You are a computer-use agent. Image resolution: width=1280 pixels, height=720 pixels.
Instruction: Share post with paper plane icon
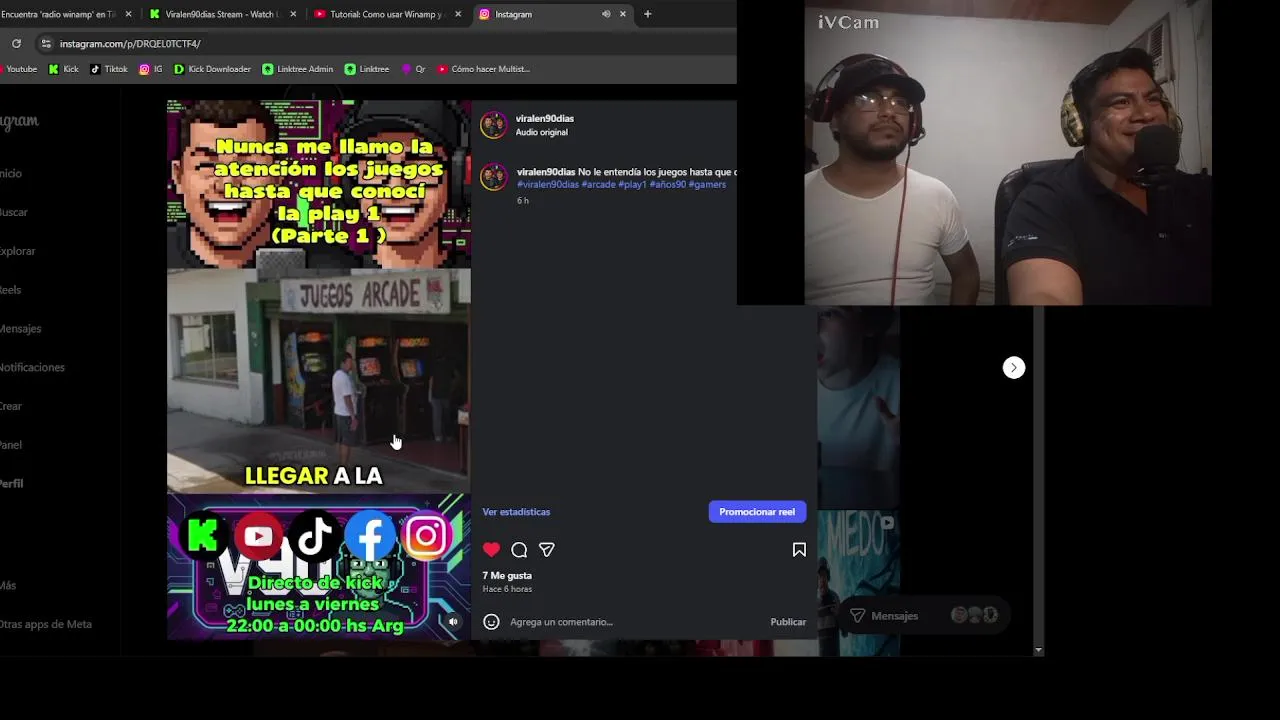pos(547,550)
